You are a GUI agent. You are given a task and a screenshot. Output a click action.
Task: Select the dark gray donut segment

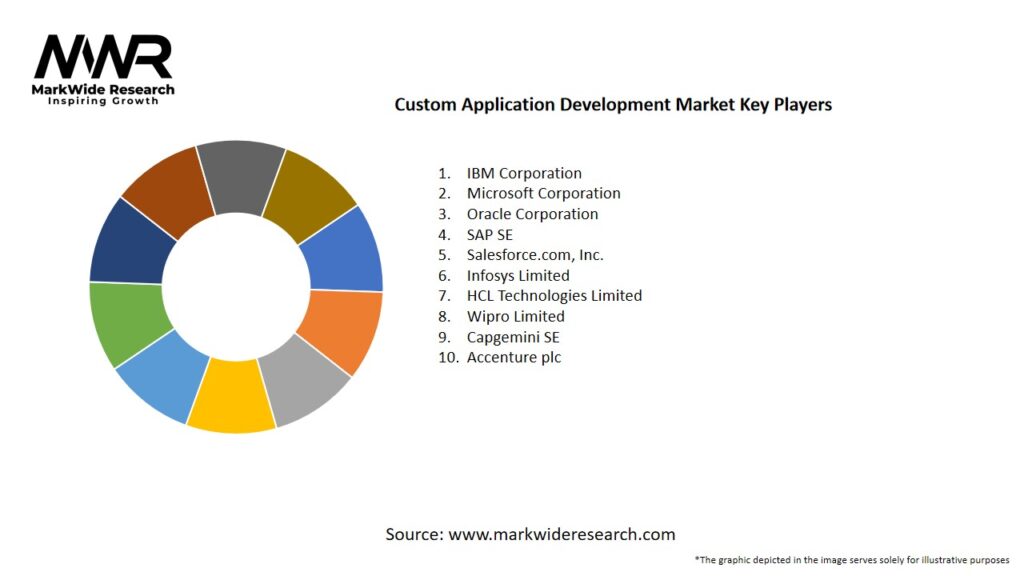pos(240,177)
